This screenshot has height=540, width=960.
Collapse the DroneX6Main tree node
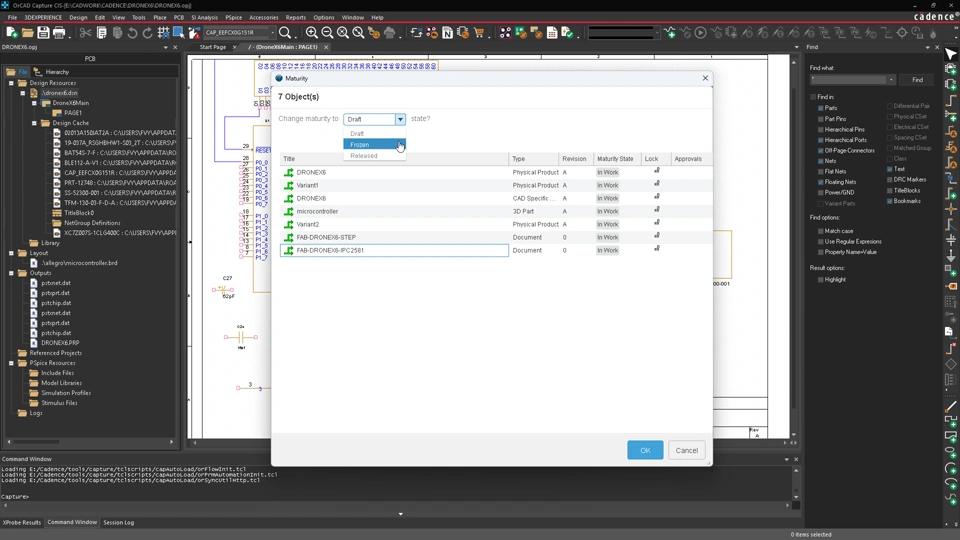tap(34, 103)
